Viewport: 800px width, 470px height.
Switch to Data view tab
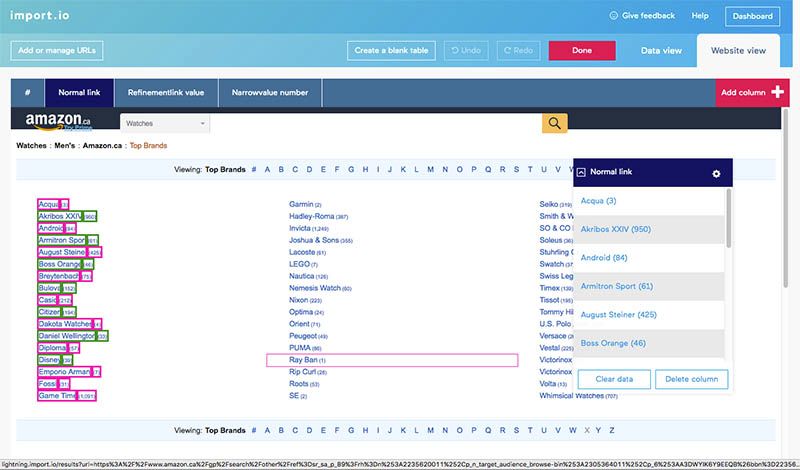(x=661, y=51)
